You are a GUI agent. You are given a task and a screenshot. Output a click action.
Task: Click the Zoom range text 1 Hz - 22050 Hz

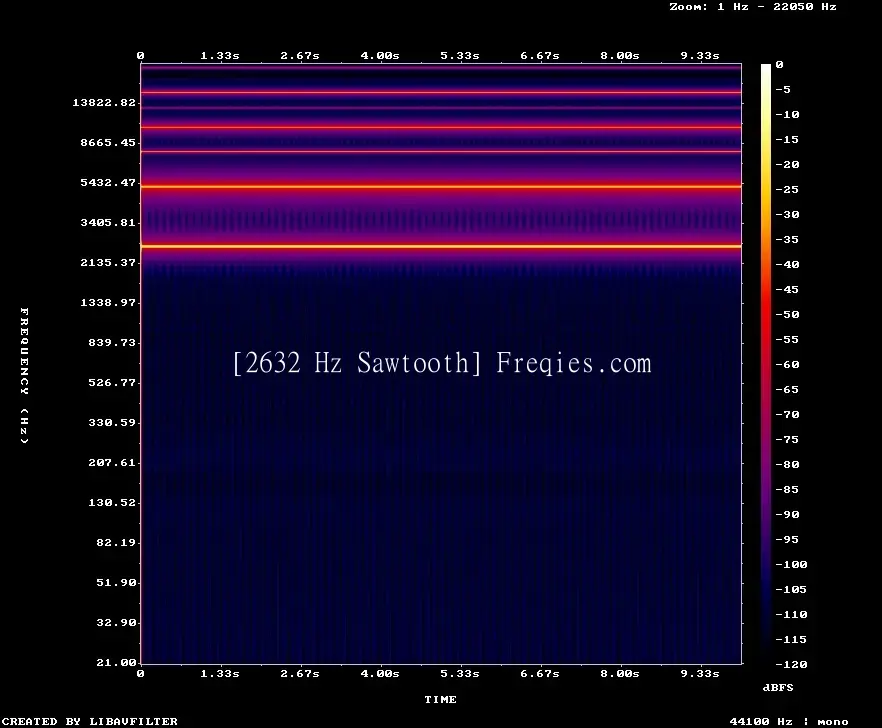pyautogui.click(x=777, y=7)
